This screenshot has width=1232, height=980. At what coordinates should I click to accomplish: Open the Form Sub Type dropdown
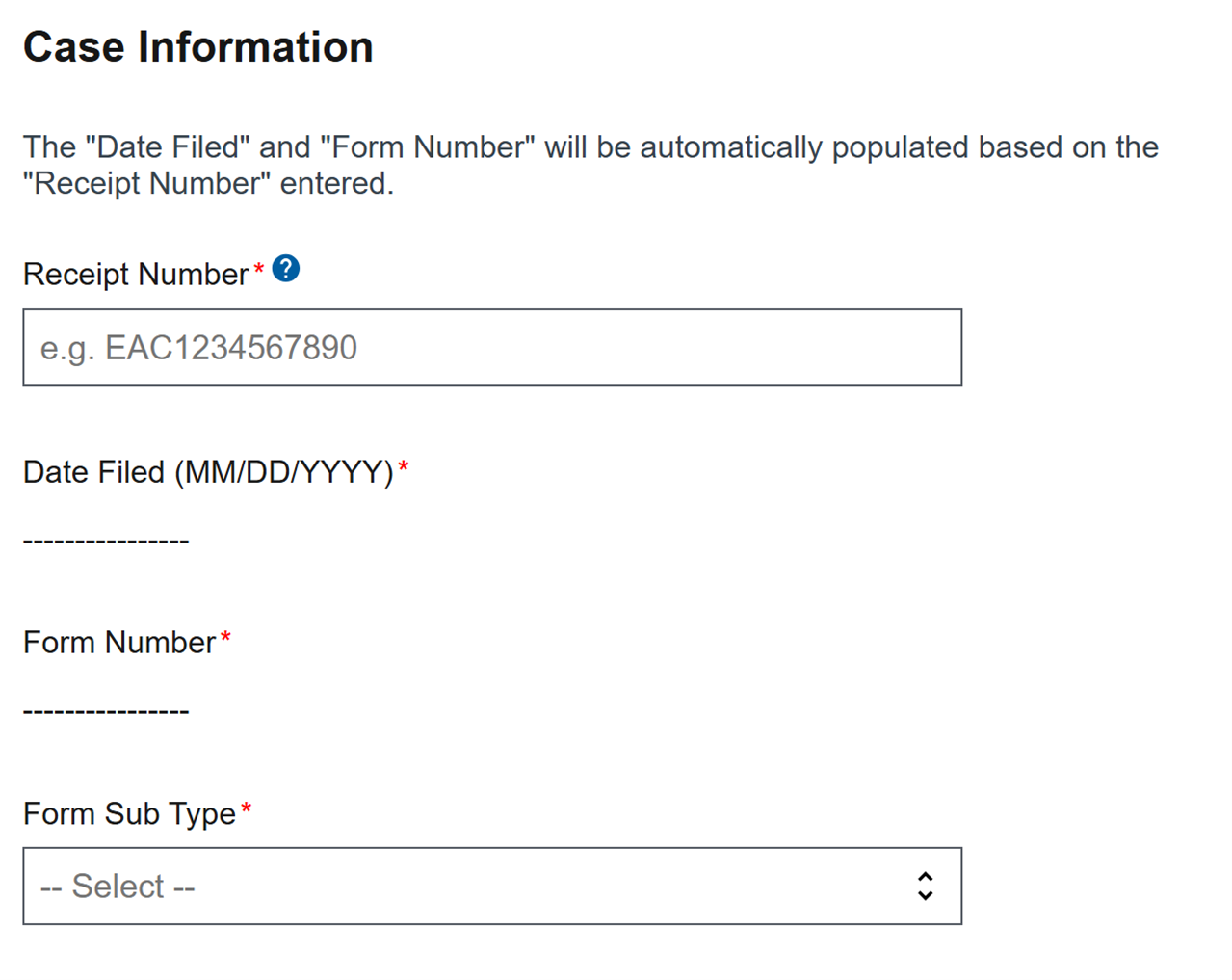coord(491,887)
